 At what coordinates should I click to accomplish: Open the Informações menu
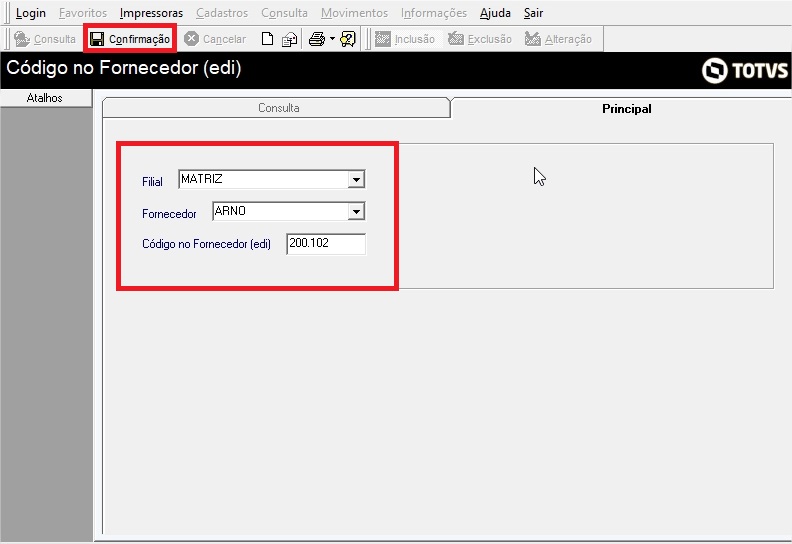click(x=434, y=13)
